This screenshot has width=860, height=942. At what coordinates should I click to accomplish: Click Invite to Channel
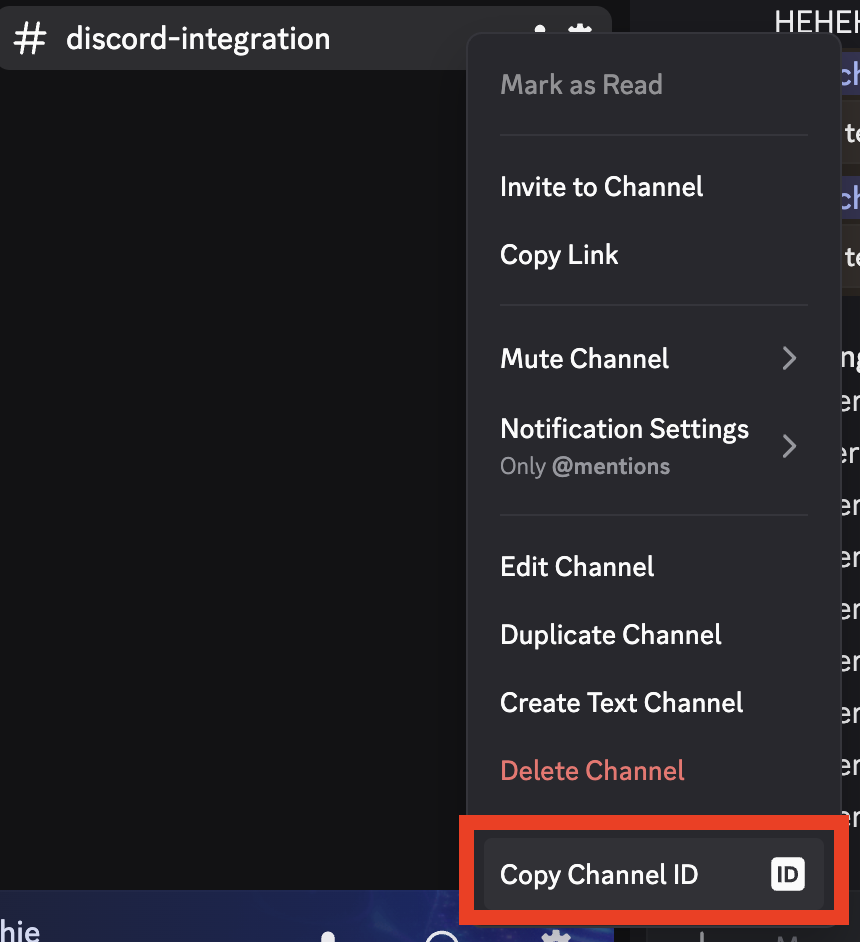601,186
